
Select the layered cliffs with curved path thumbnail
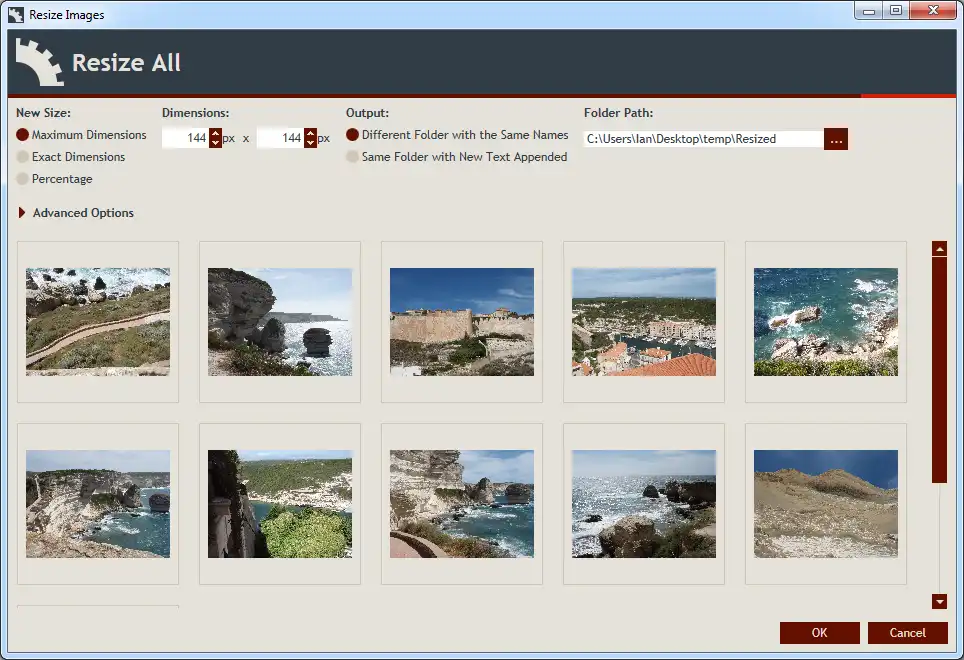[x=462, y=504]
